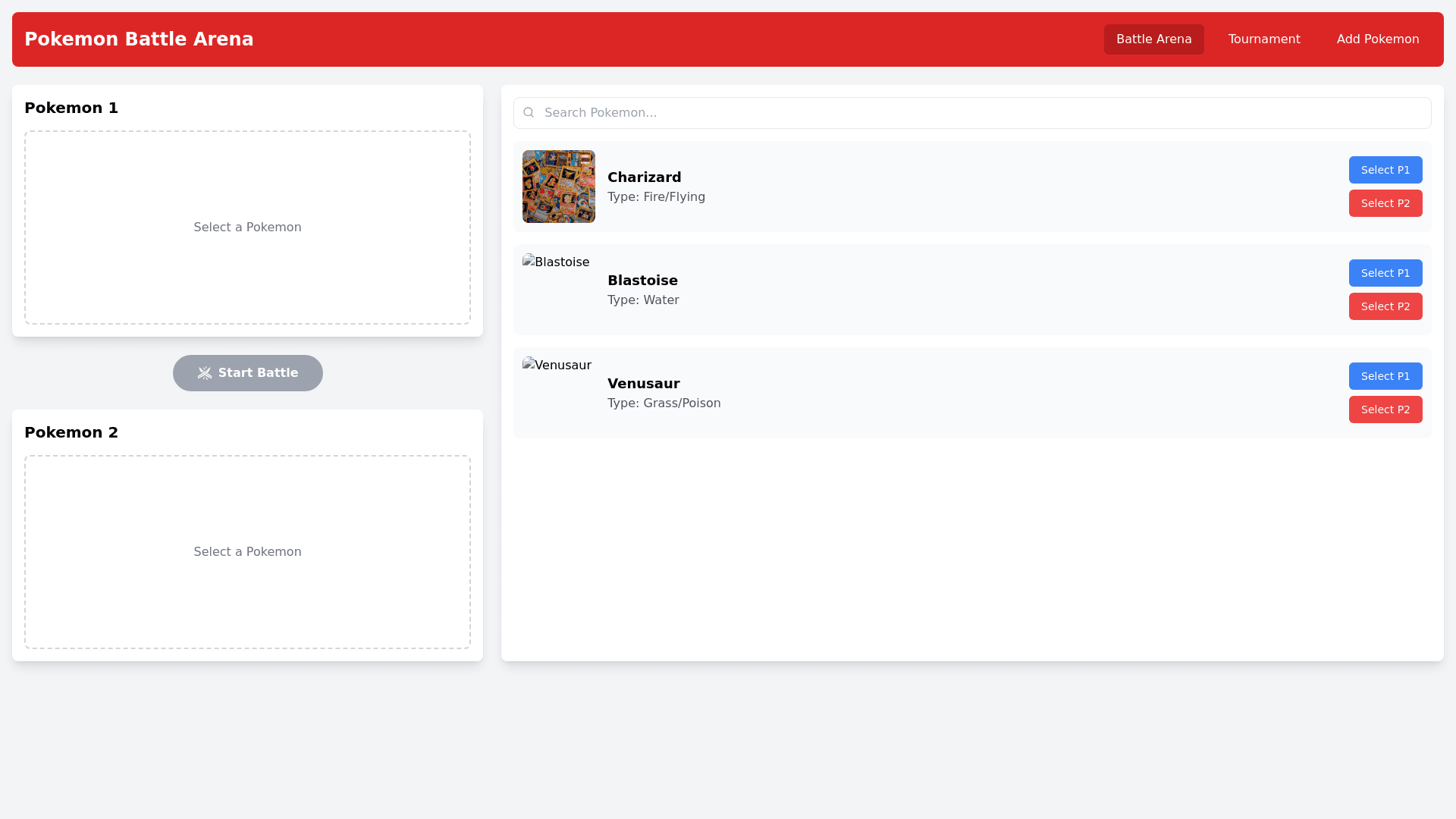
Task: Open the Battle Arena tab
Action: (x=1153, y=39)
